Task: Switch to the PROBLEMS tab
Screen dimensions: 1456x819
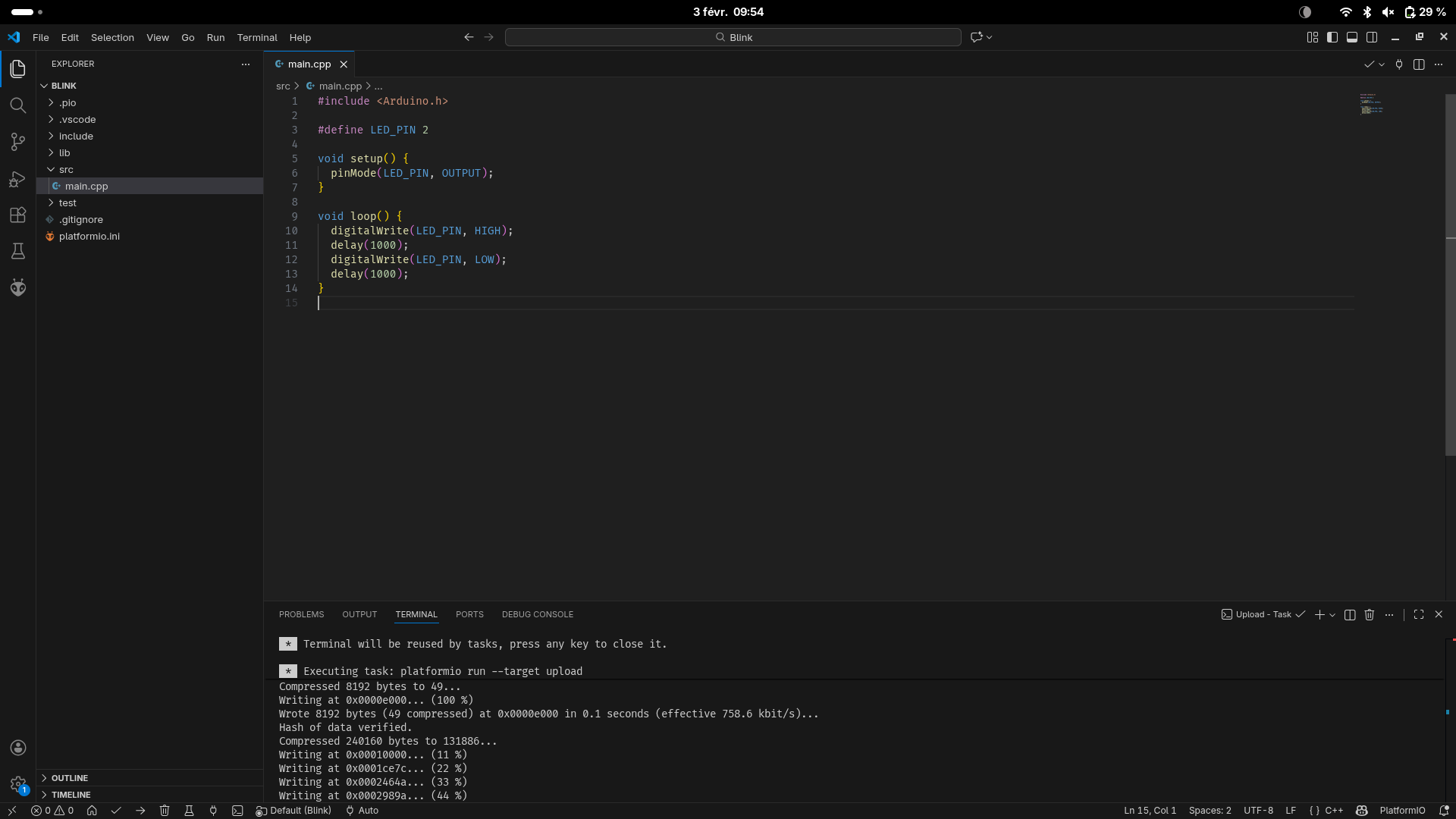Action: tap(301, 614)
